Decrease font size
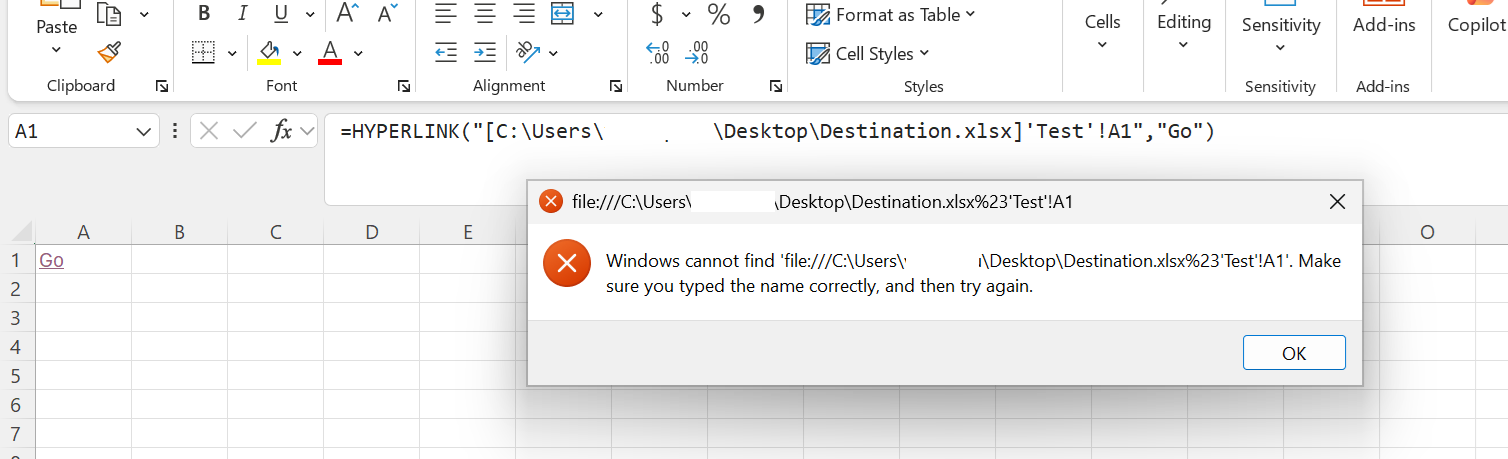This screenshot has height=459, width=1508. click(x=387, y=14)
